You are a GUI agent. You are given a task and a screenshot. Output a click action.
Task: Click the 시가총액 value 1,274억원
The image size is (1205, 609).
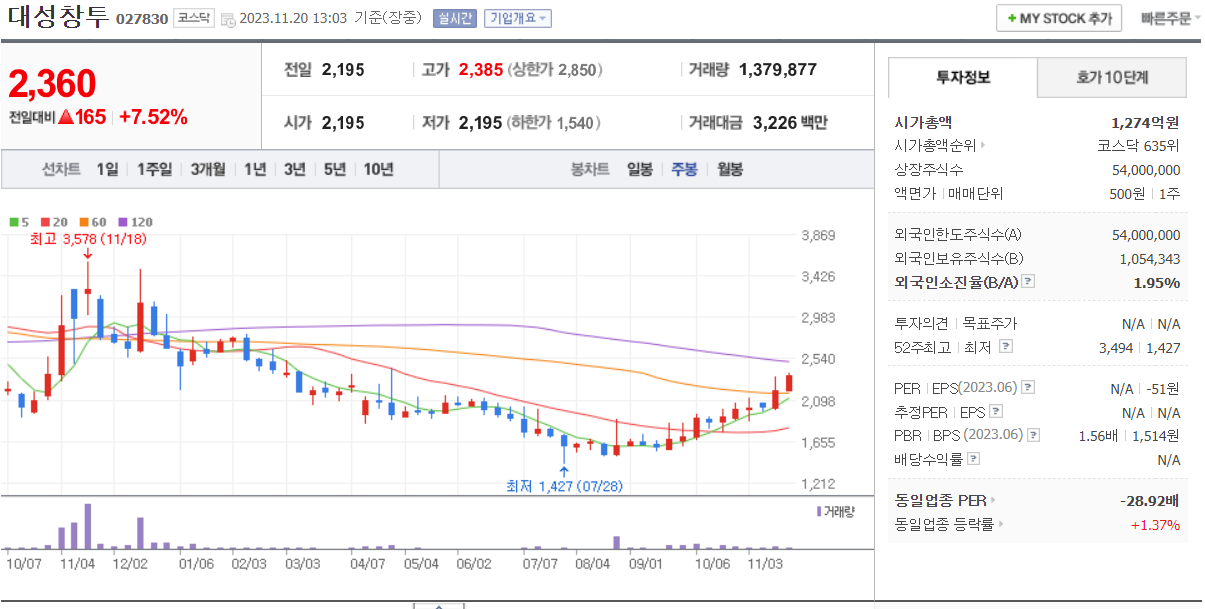click(x=1145, y=123)
